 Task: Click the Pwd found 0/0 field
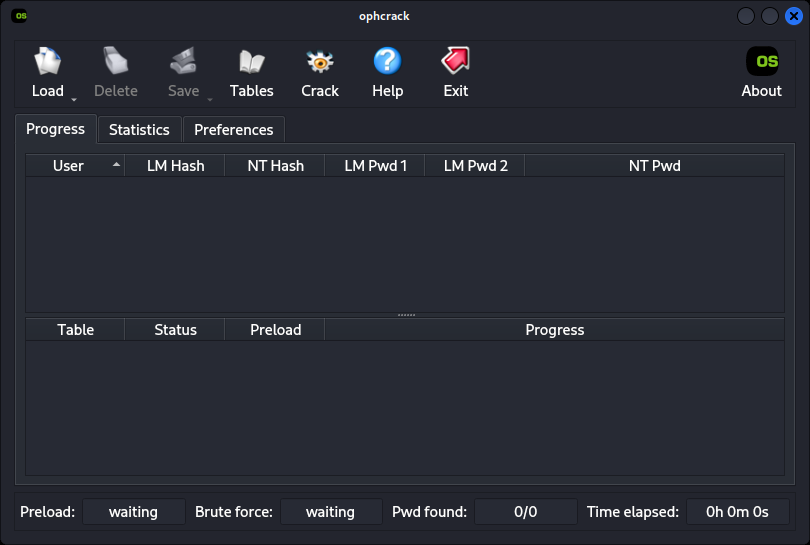pyautogui.click(x=525, y=511)
